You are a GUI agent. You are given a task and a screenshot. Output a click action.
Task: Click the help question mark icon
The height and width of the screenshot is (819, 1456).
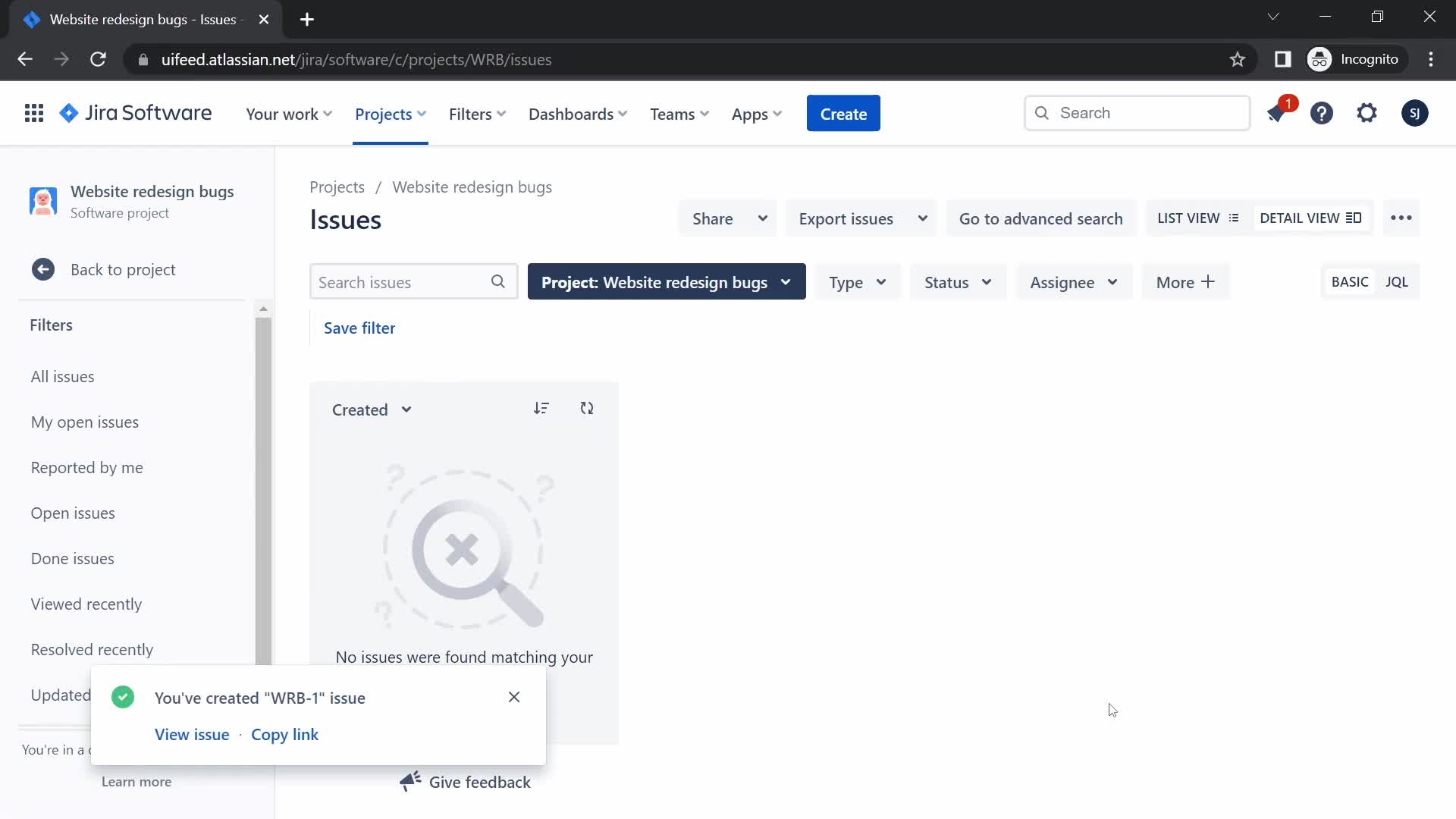(1323, 113)
